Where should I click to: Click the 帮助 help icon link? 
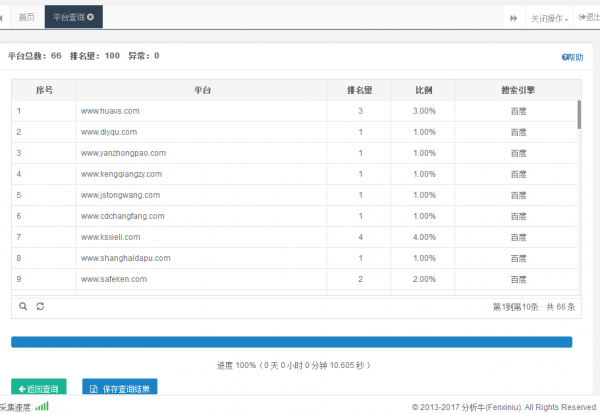click(572, 57)
